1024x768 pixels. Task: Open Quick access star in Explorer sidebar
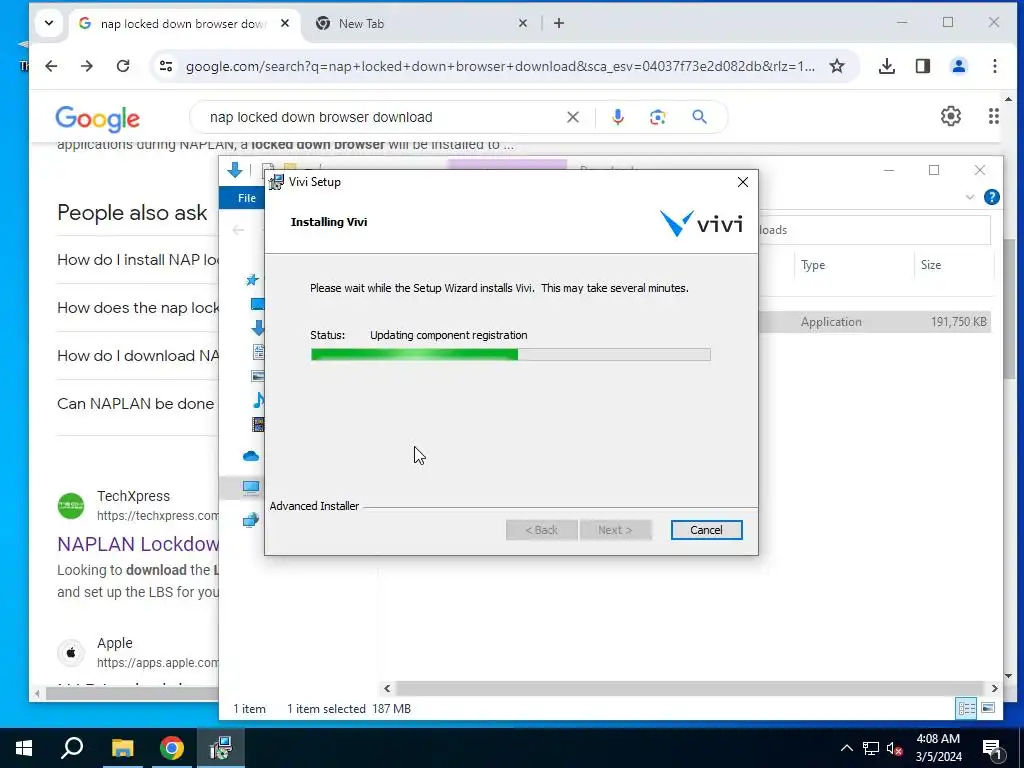click(252, 280)
